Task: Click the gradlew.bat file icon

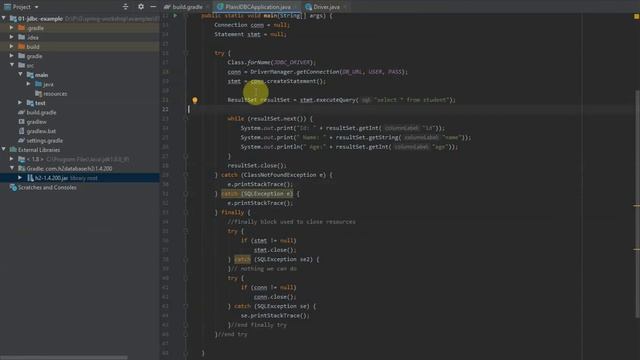Action: pos(22,131)
